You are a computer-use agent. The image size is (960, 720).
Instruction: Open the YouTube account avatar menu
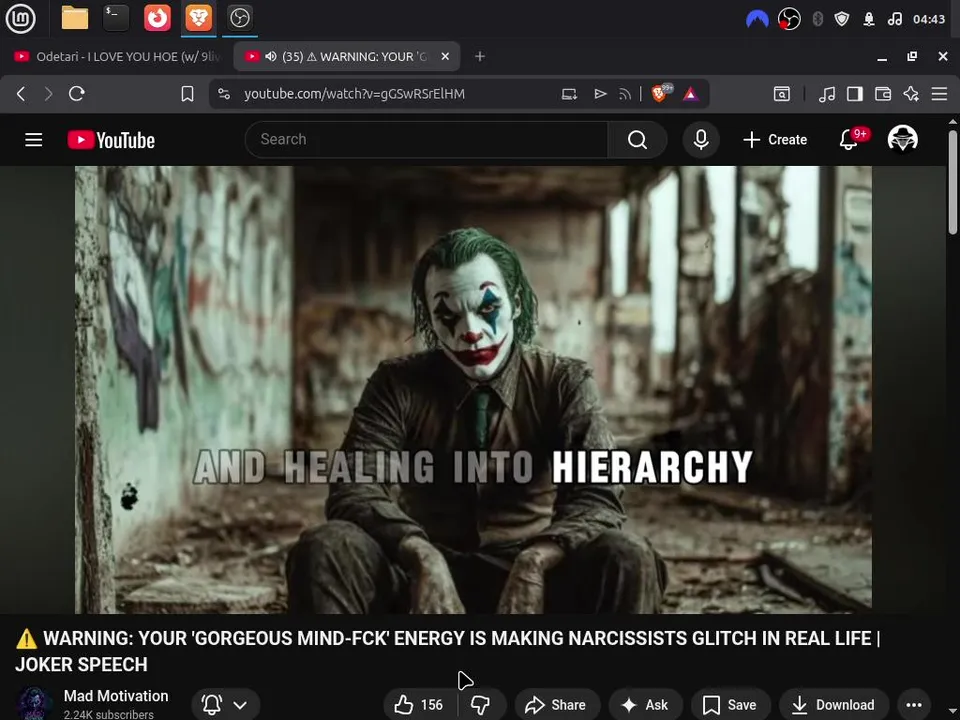(x=902, y=139)
